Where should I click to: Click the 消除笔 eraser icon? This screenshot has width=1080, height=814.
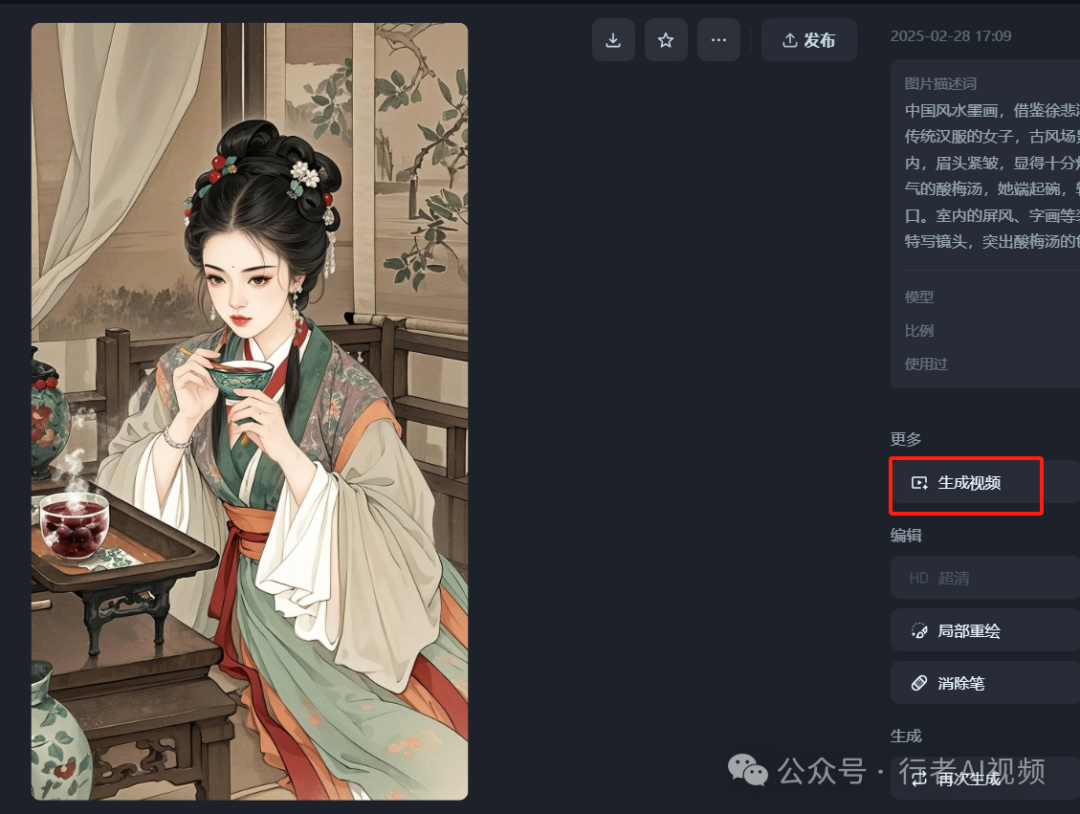coord(919,682)
